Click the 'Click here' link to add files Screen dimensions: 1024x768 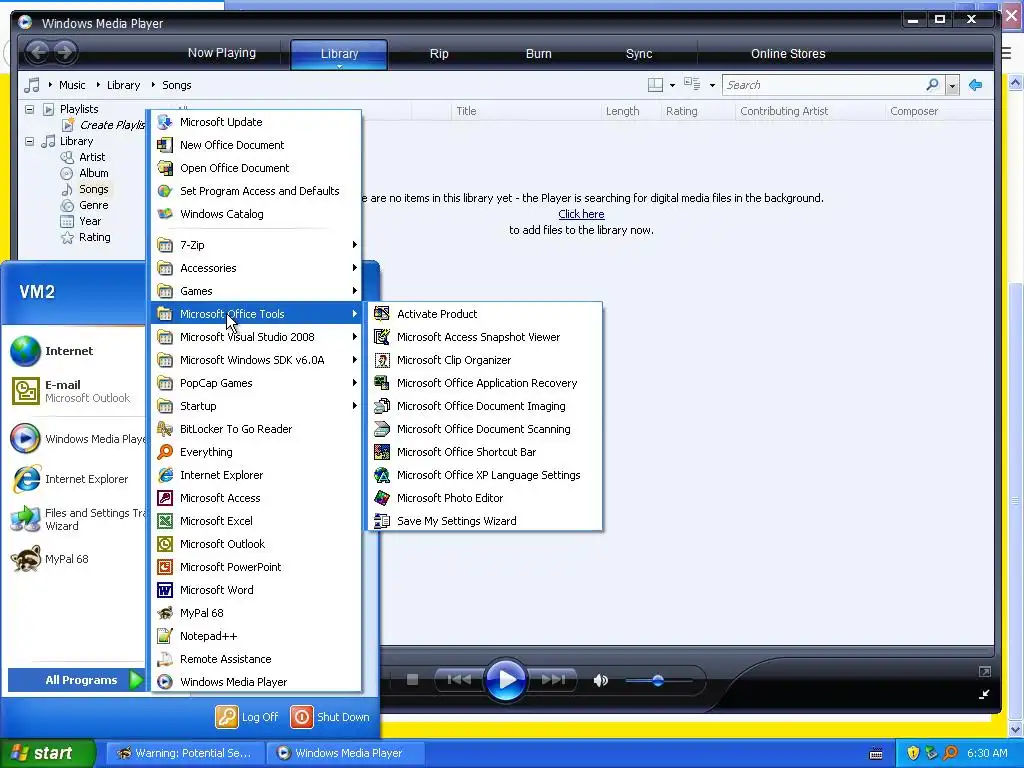[581, 214]
